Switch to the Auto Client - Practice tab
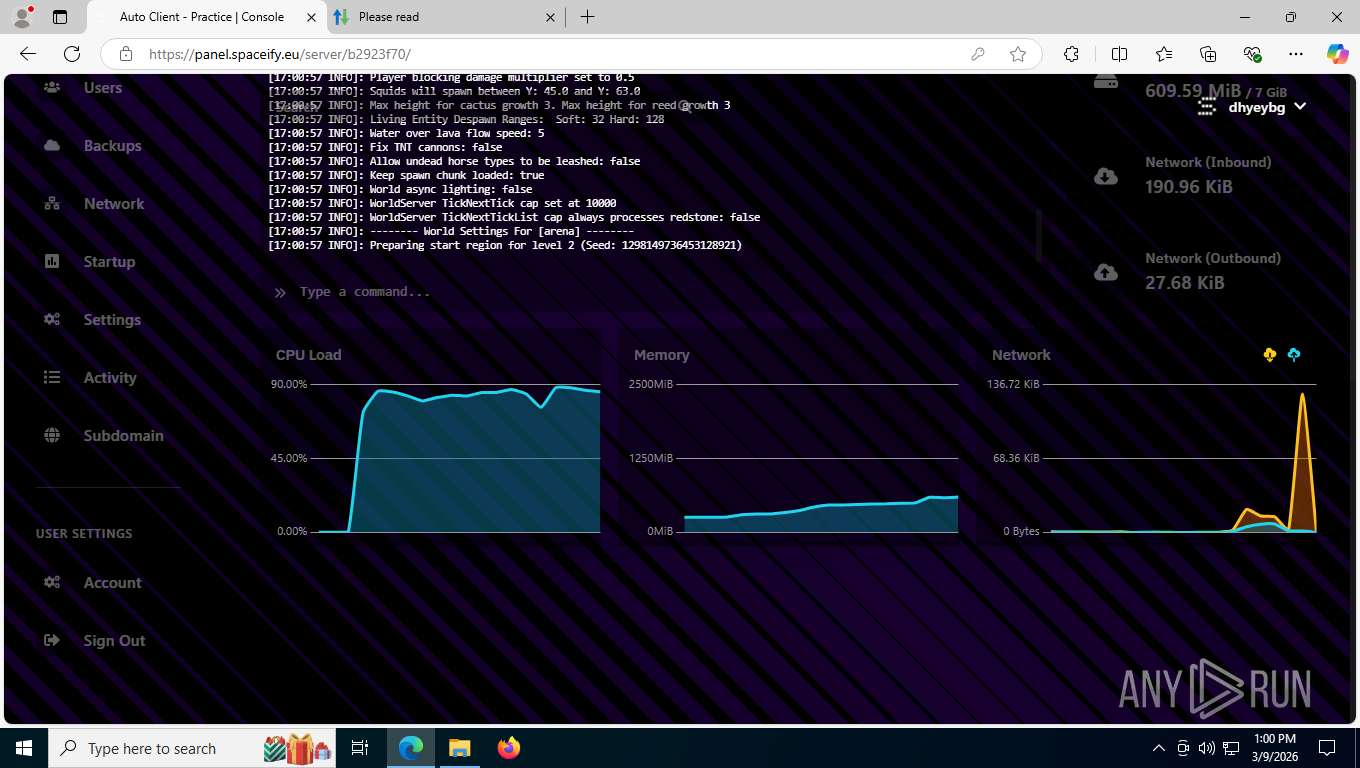The width and height of the screenshot is (1360, 768). click(x=207, y=17)
